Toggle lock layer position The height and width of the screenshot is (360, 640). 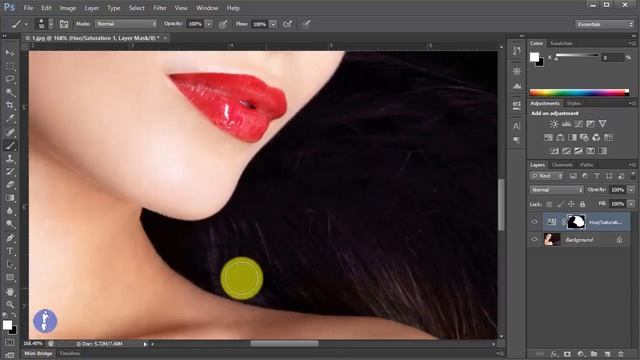571,204
